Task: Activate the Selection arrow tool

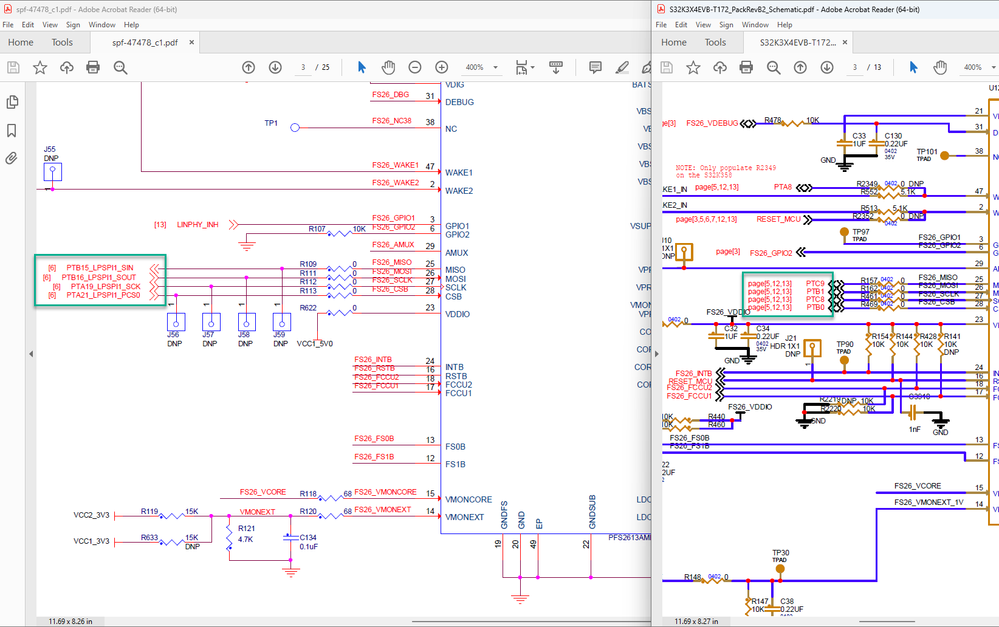Action: [361, 67]
